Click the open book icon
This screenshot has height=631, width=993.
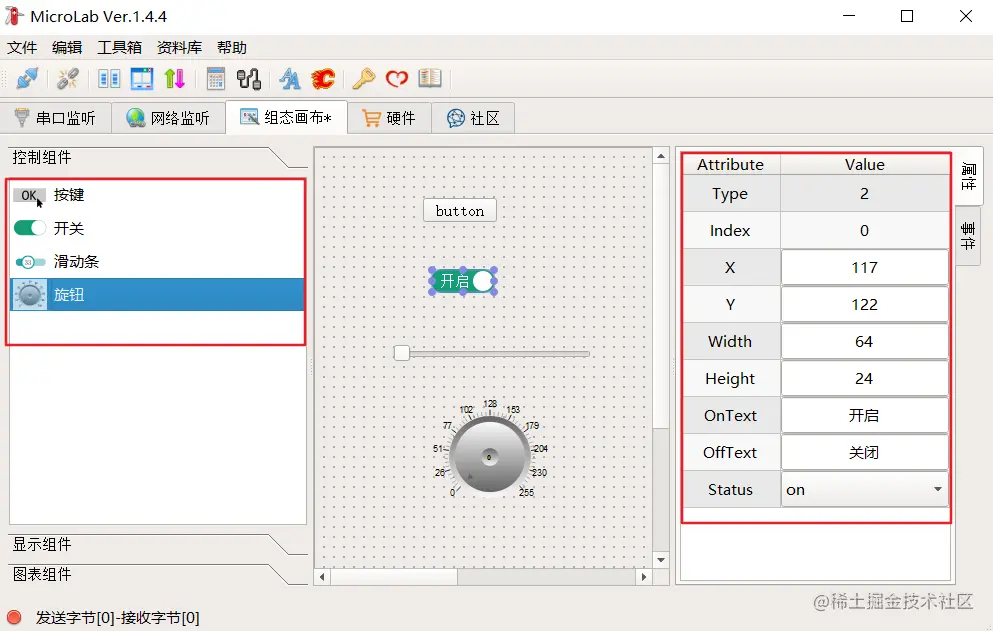[430, 79]
